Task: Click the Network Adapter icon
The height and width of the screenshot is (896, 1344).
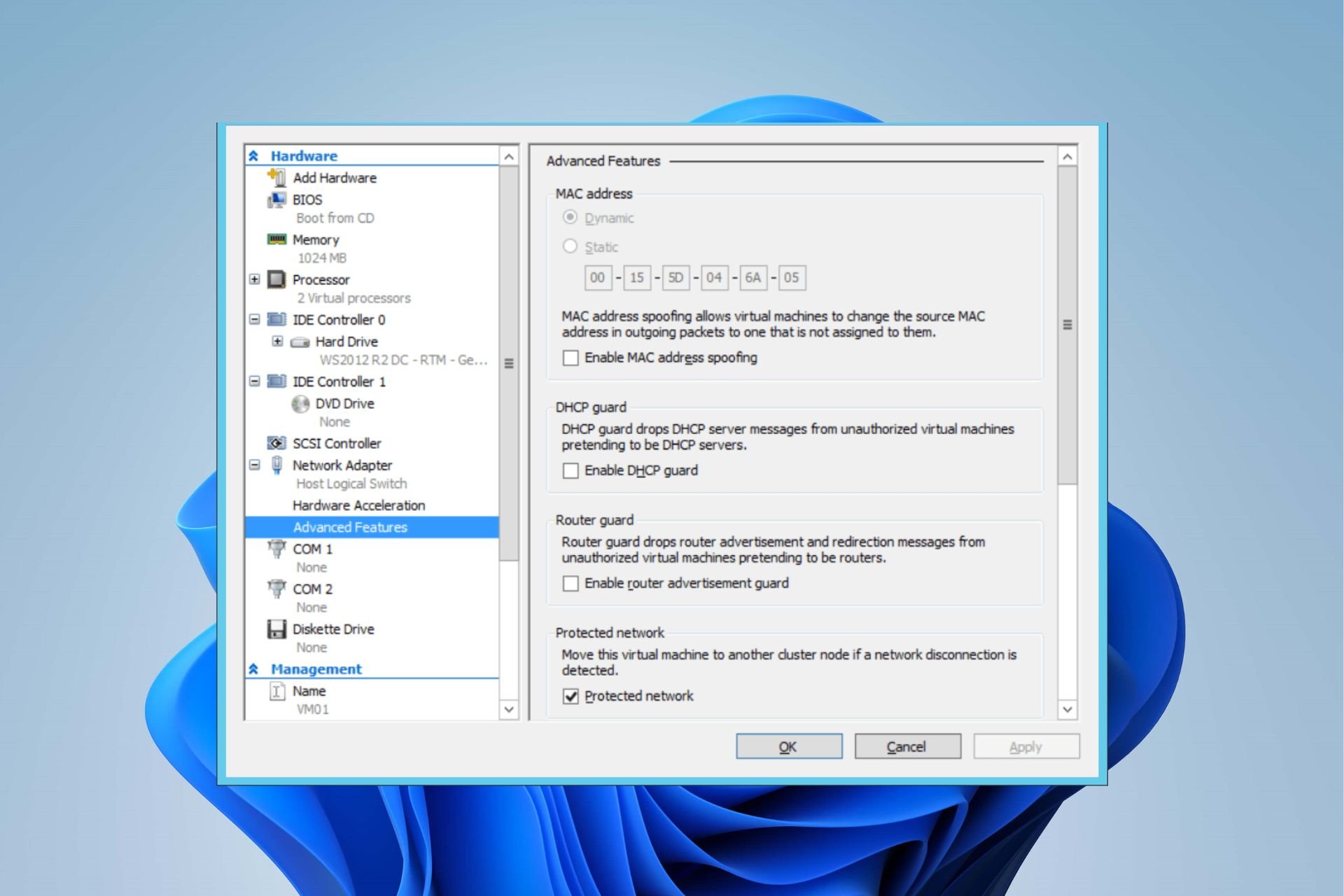Action: click(x=276, y=465)
